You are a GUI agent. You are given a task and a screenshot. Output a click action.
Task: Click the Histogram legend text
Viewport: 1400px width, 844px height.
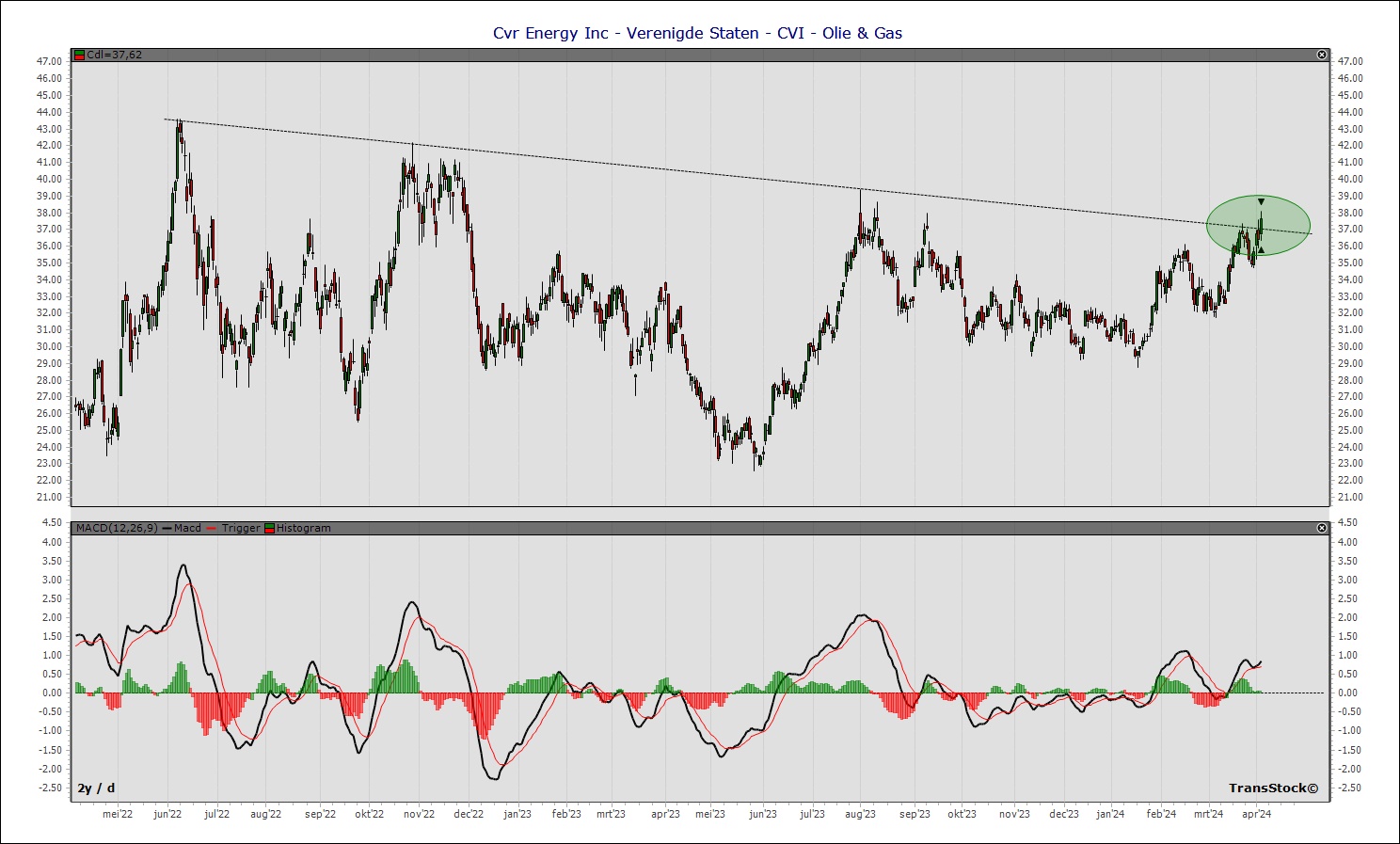[x=303, y=529]
